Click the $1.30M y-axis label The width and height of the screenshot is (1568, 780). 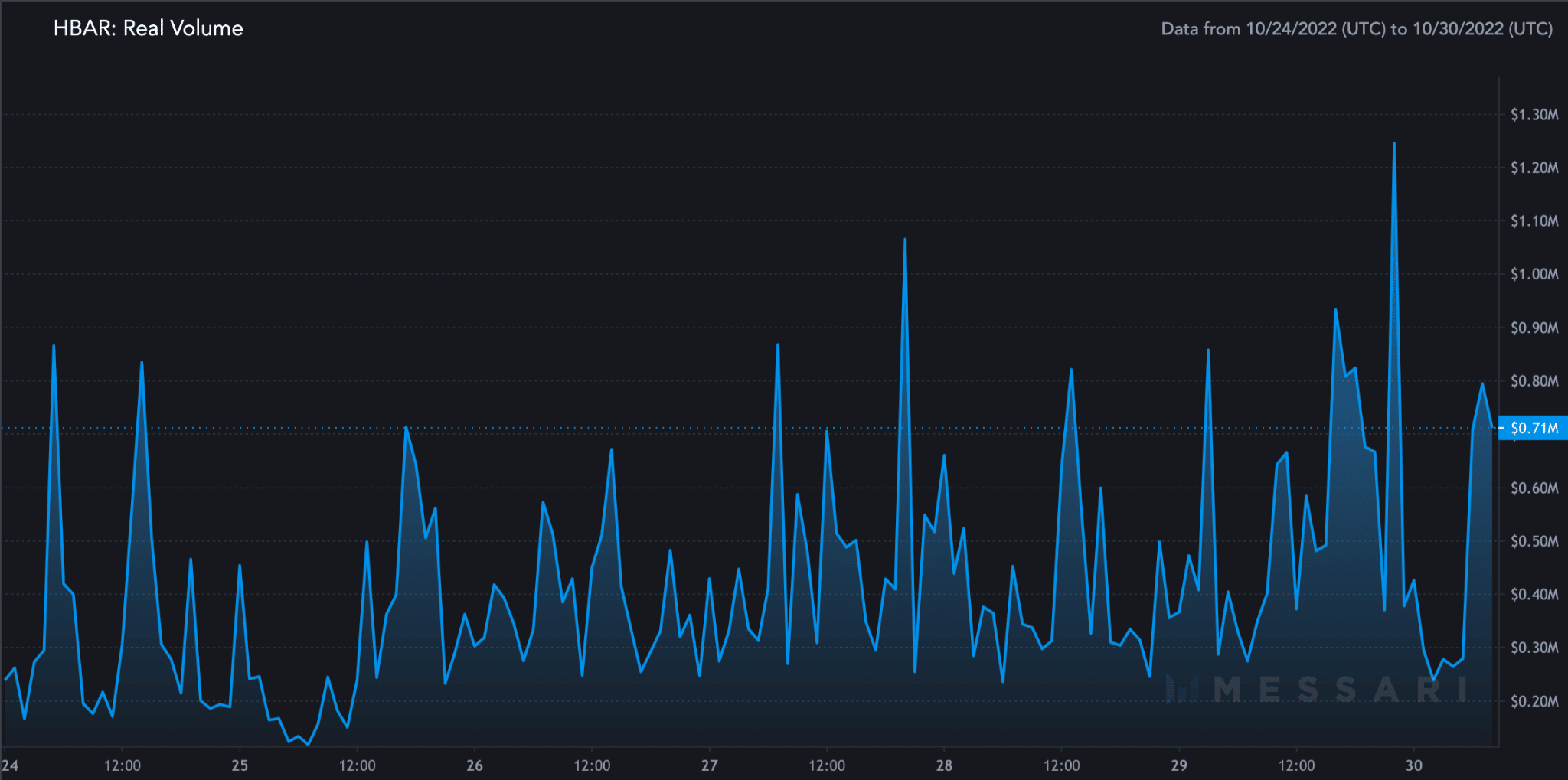[1534, 115]
